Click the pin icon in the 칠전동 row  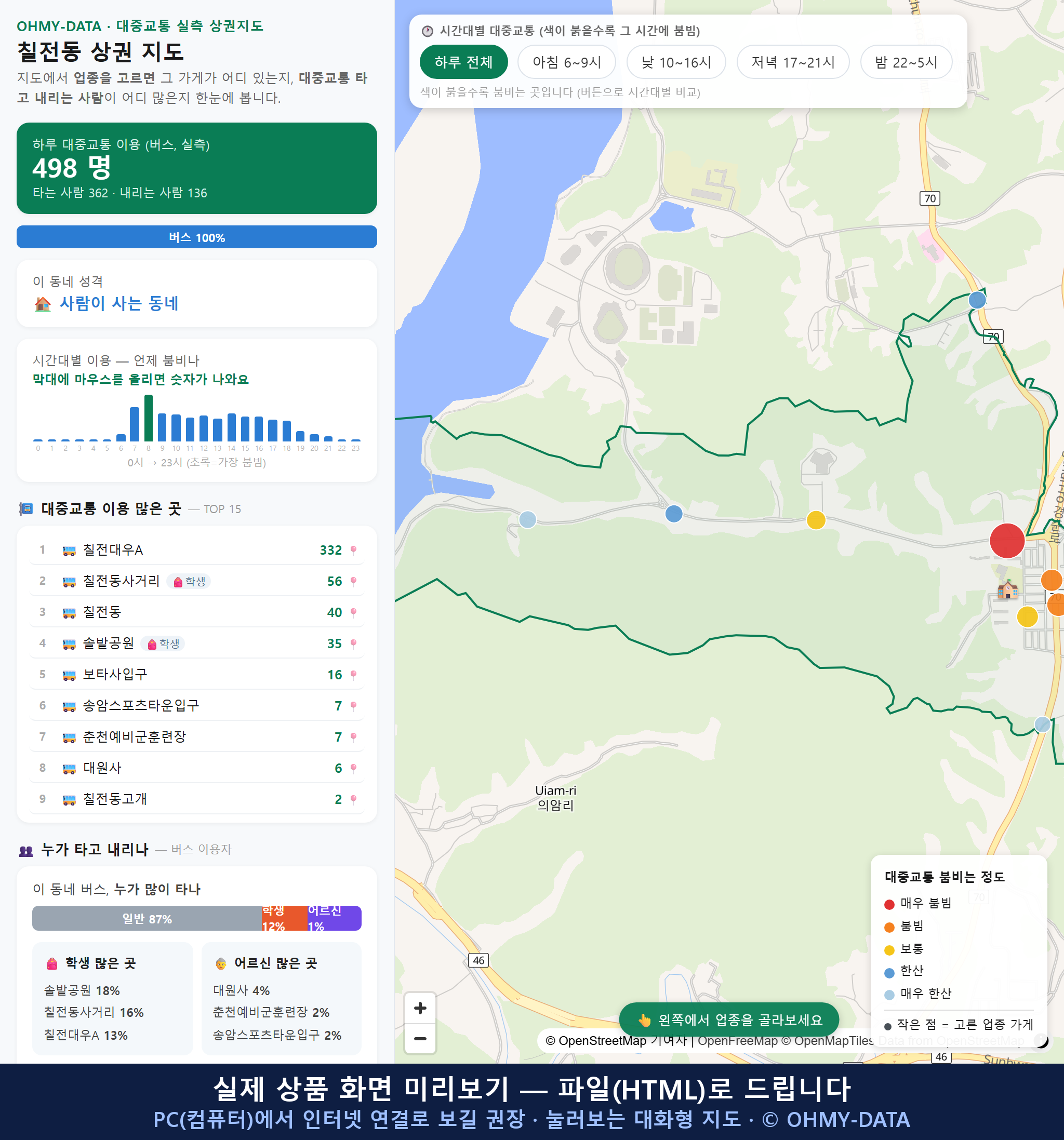point(353,612)
